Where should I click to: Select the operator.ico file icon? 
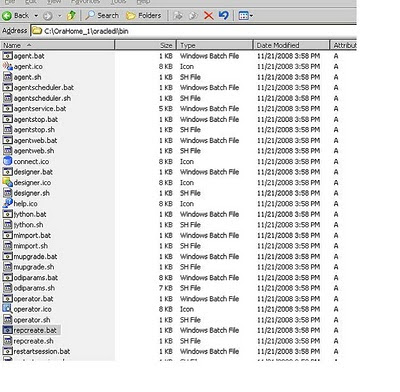pos(8,309)
